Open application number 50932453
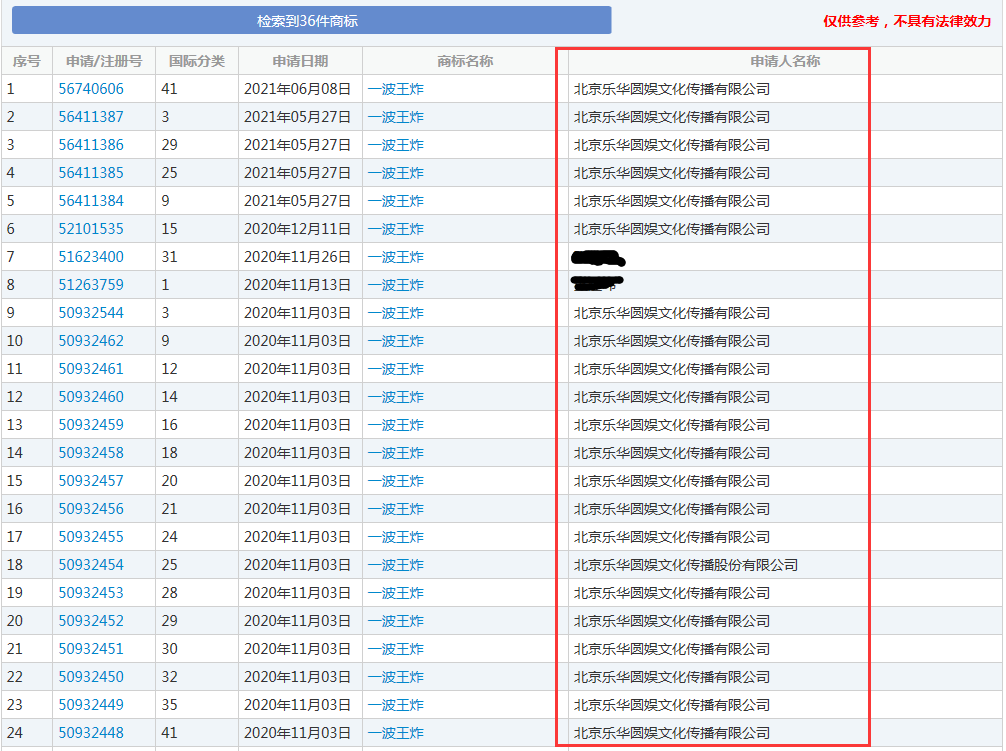The height and width of the screenshot is (751, 1006). click(91, 593)
